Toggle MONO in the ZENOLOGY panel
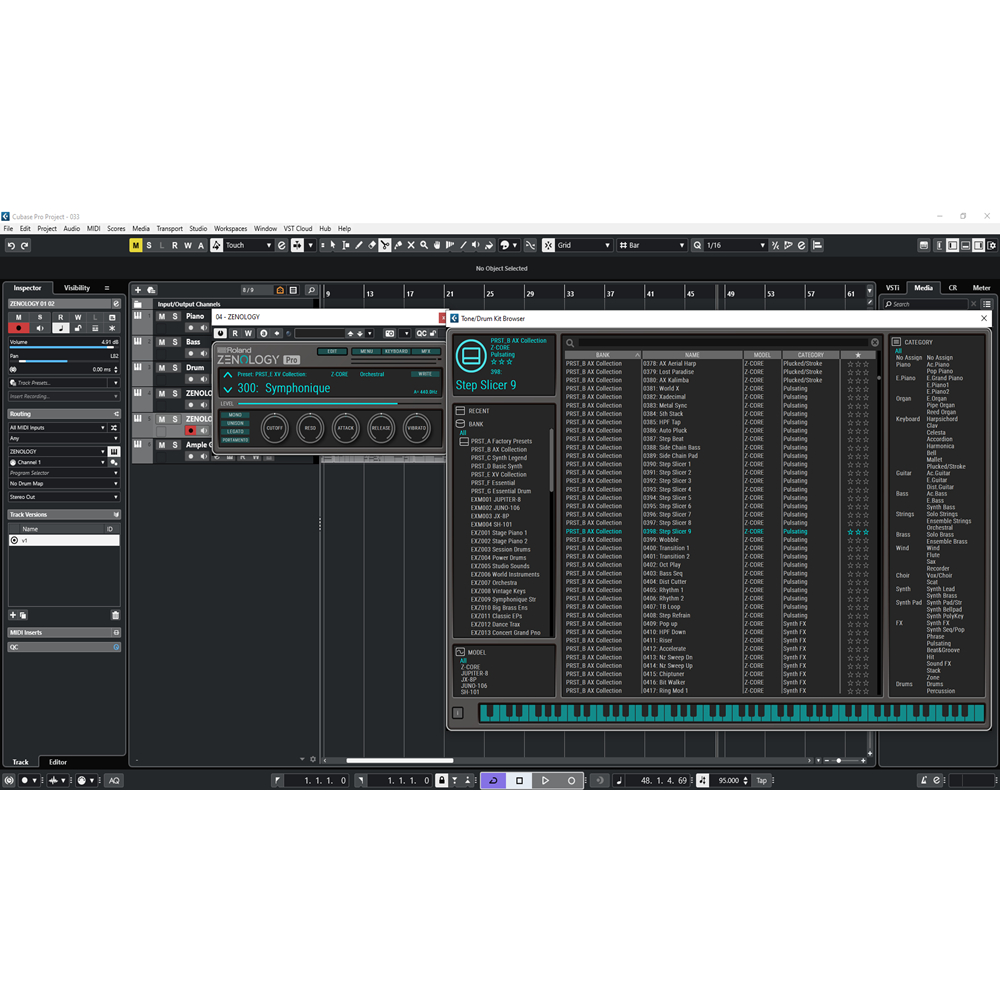1000x1000 pixels. (x=235, y=415)
